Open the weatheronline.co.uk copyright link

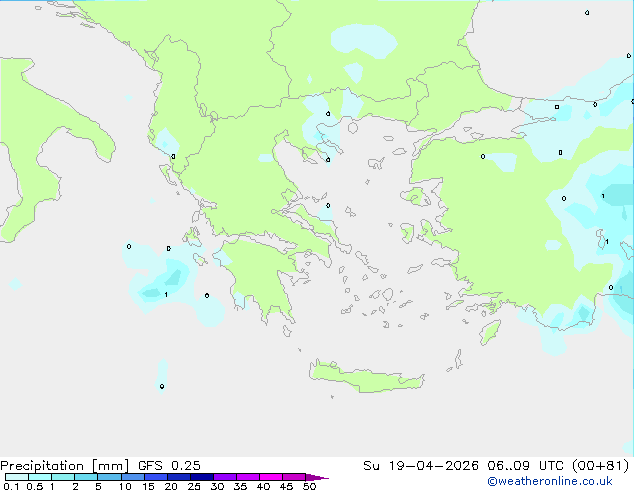(550, 481)
